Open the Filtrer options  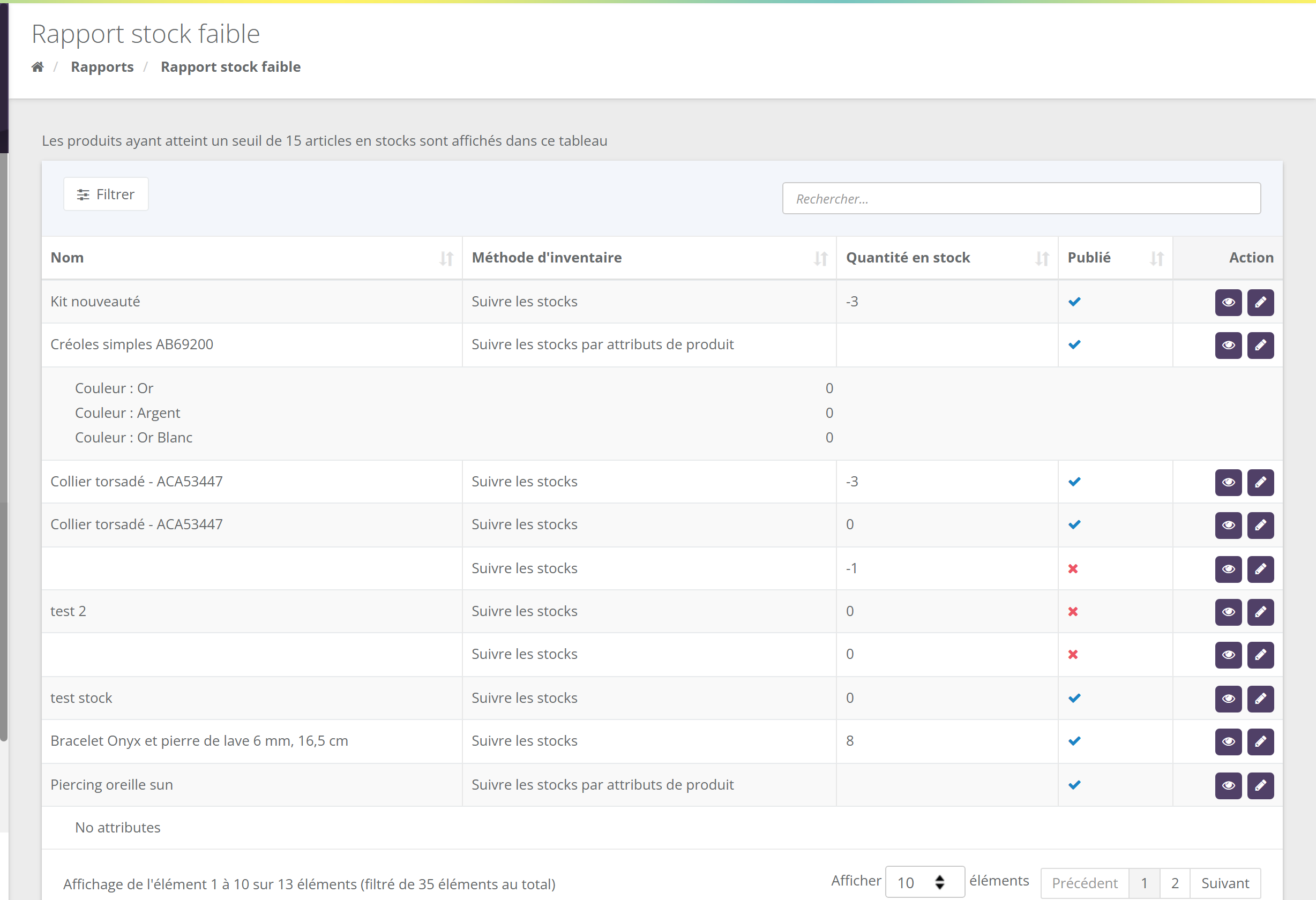click(106, 194)
